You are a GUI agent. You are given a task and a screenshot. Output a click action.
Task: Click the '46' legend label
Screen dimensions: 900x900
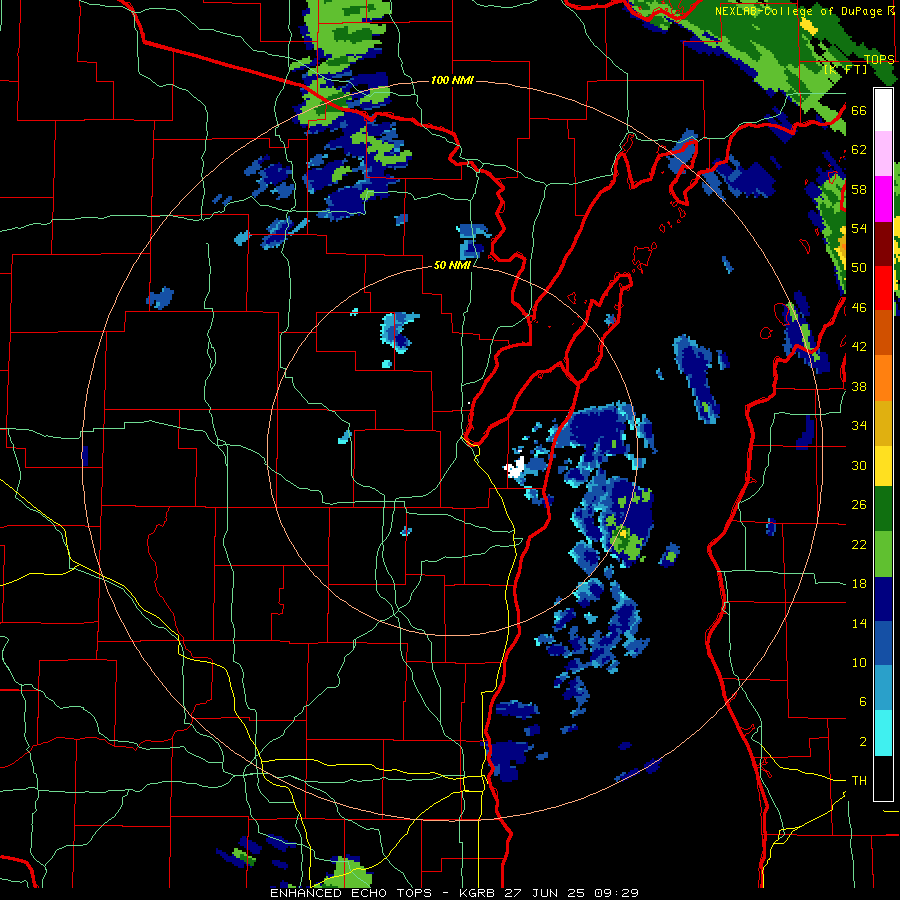pos(859,308)
